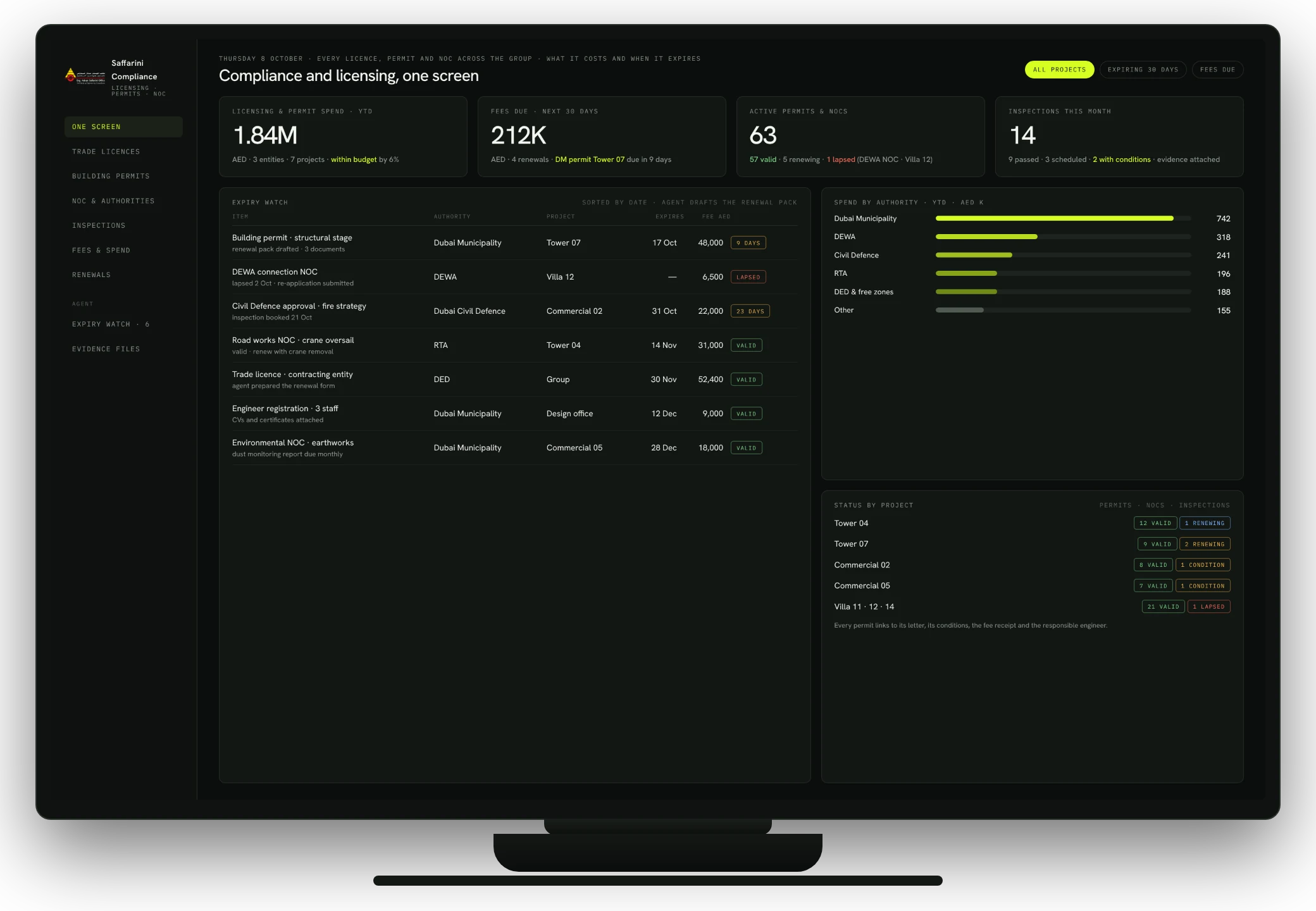Click Villa 11 · 12 · 14 project row
The image size is (1316, 911).
(1032, 607)
